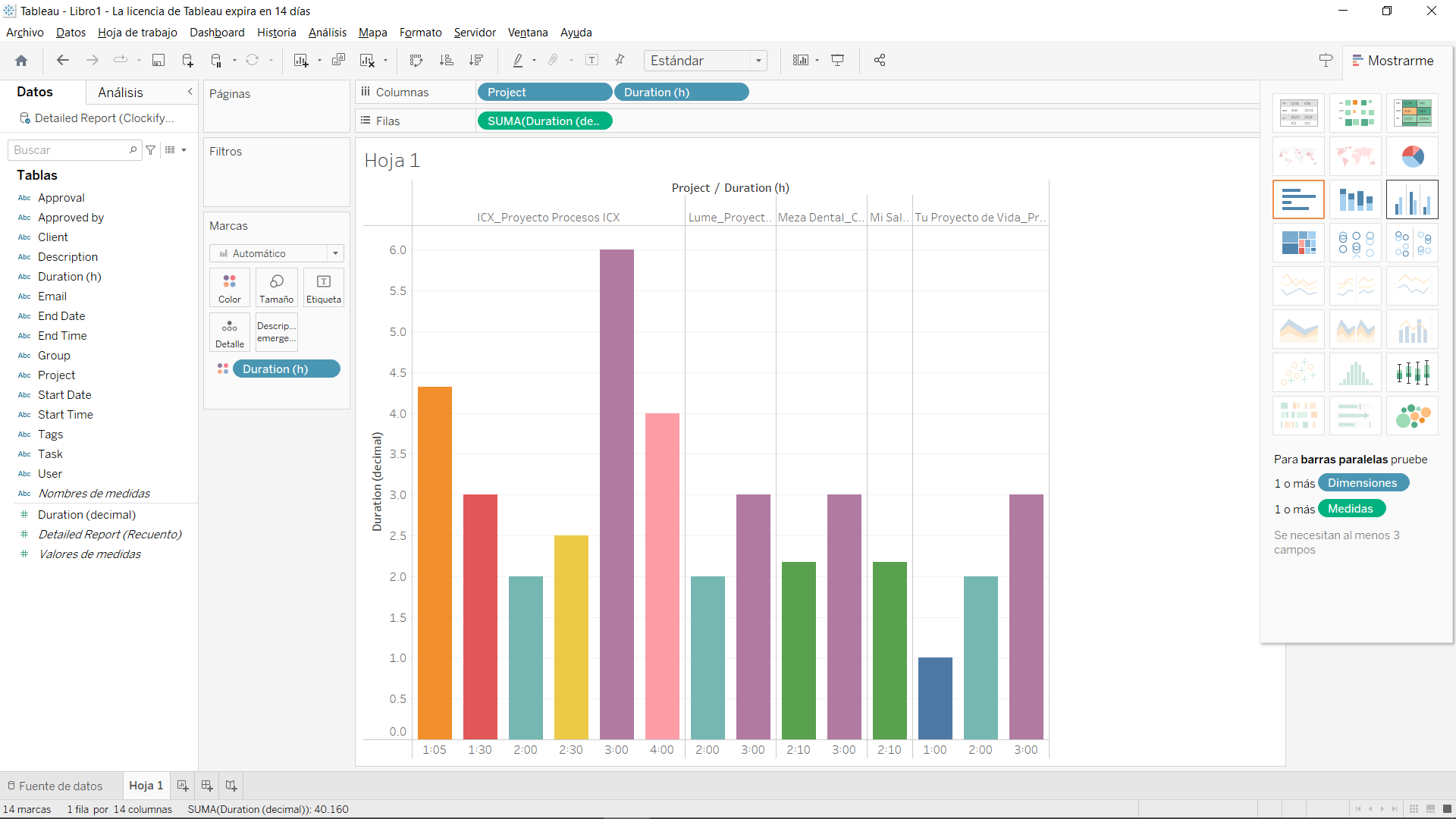
Task: Open the new data source dropdown arrow
Action: click(233, 60)
